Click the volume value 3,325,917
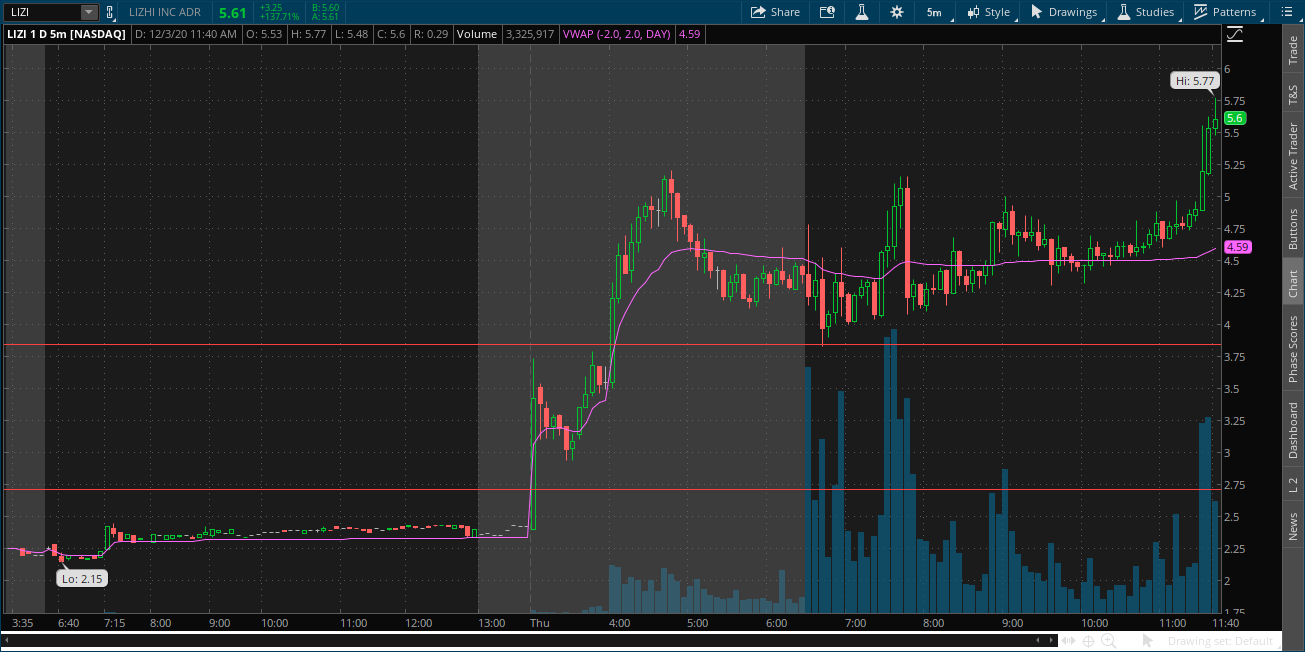Viewport: 1305px width, 652px height. tap(530, 34)
